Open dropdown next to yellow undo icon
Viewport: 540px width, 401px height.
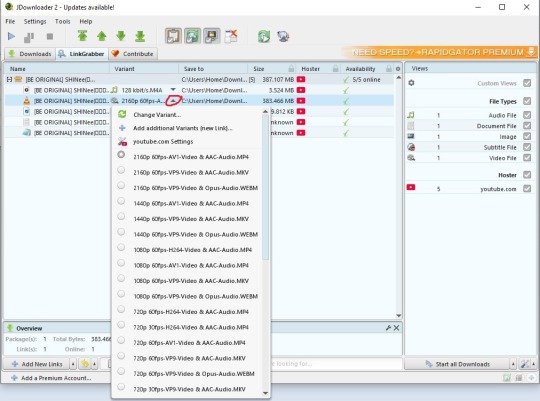94,364
